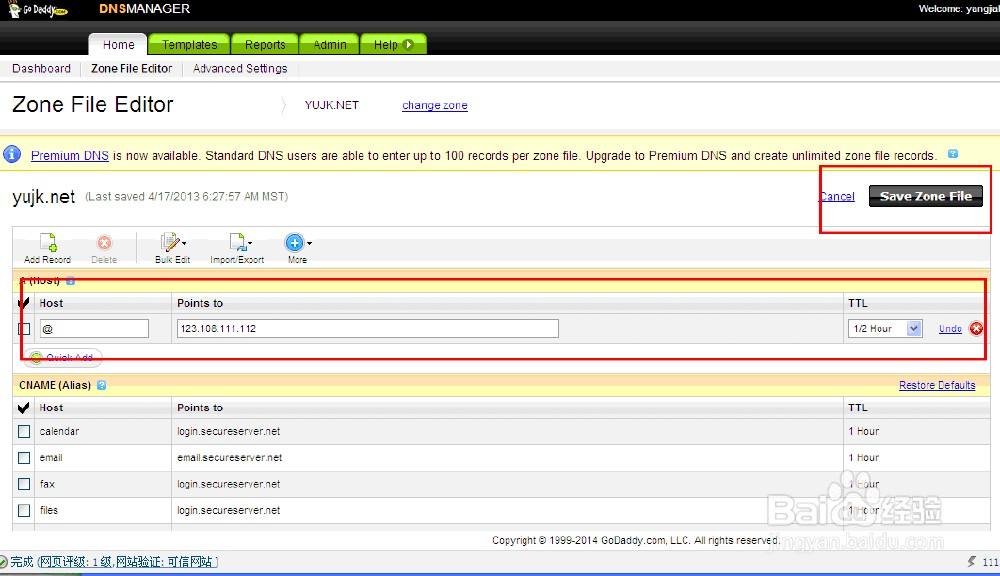Click the lightning icon in the status bar

pyautogui.click(x=971, y=561)
